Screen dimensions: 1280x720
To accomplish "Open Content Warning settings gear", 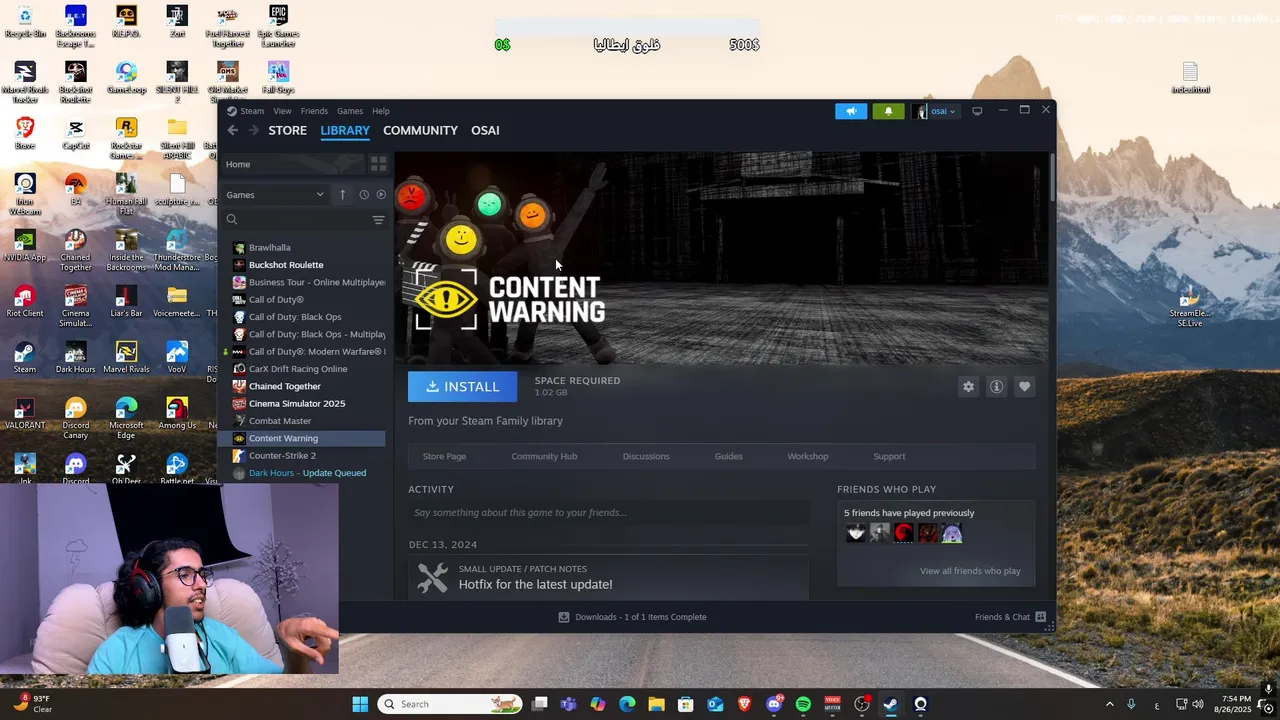I will (x=968, y=387).
